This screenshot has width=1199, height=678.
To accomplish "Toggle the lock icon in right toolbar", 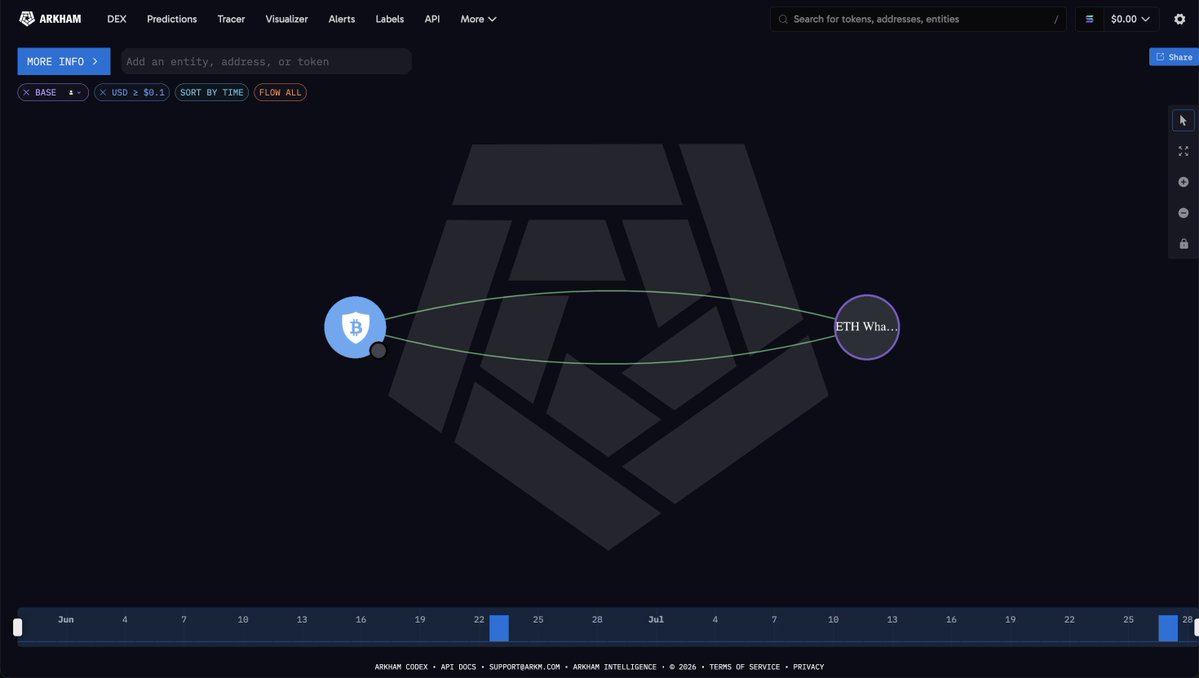I will click(x=1183, y=244).
